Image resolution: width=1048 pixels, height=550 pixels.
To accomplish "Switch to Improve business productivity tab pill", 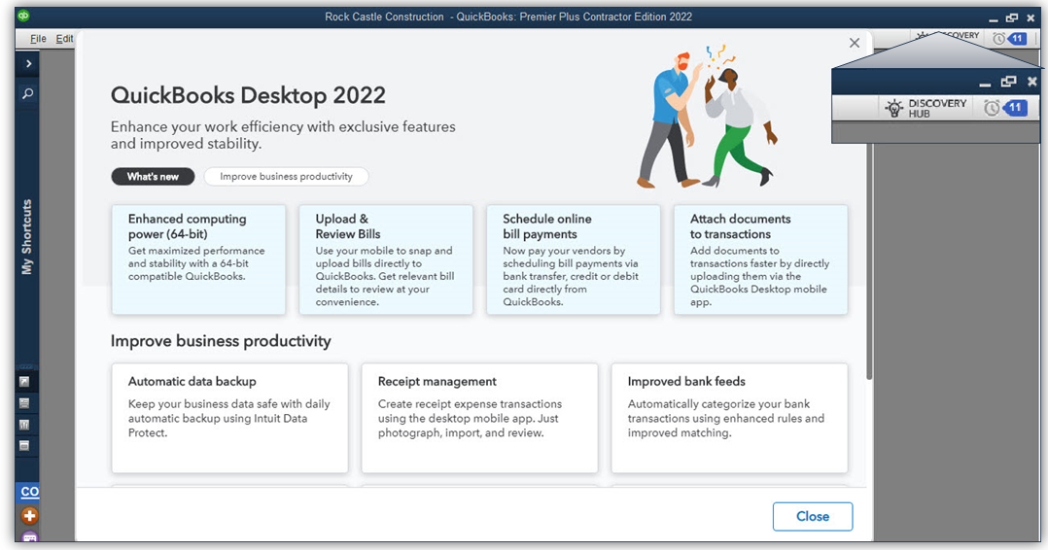I will [286, 177].
